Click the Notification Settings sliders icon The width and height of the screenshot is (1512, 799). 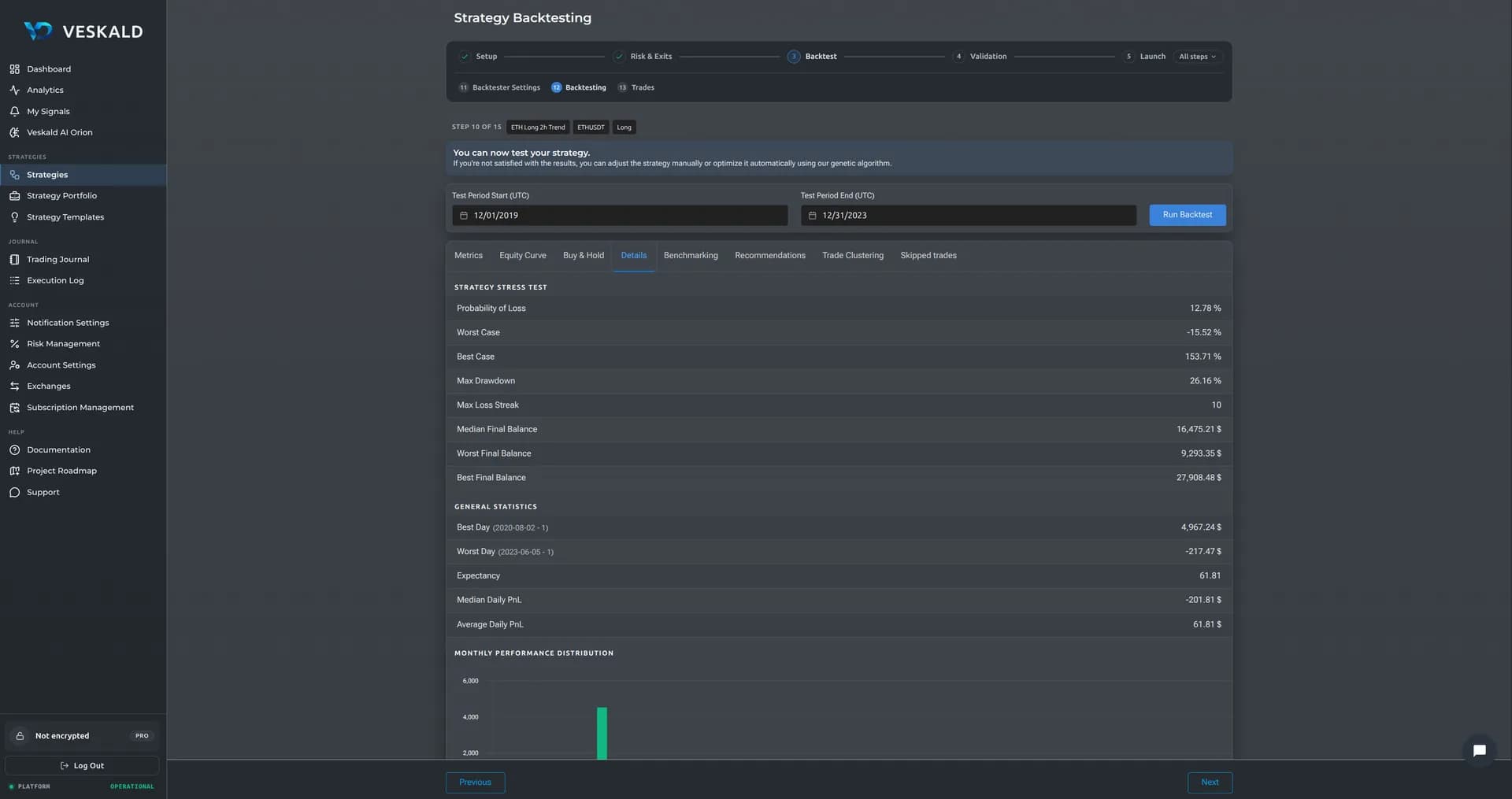coord(14,323)
